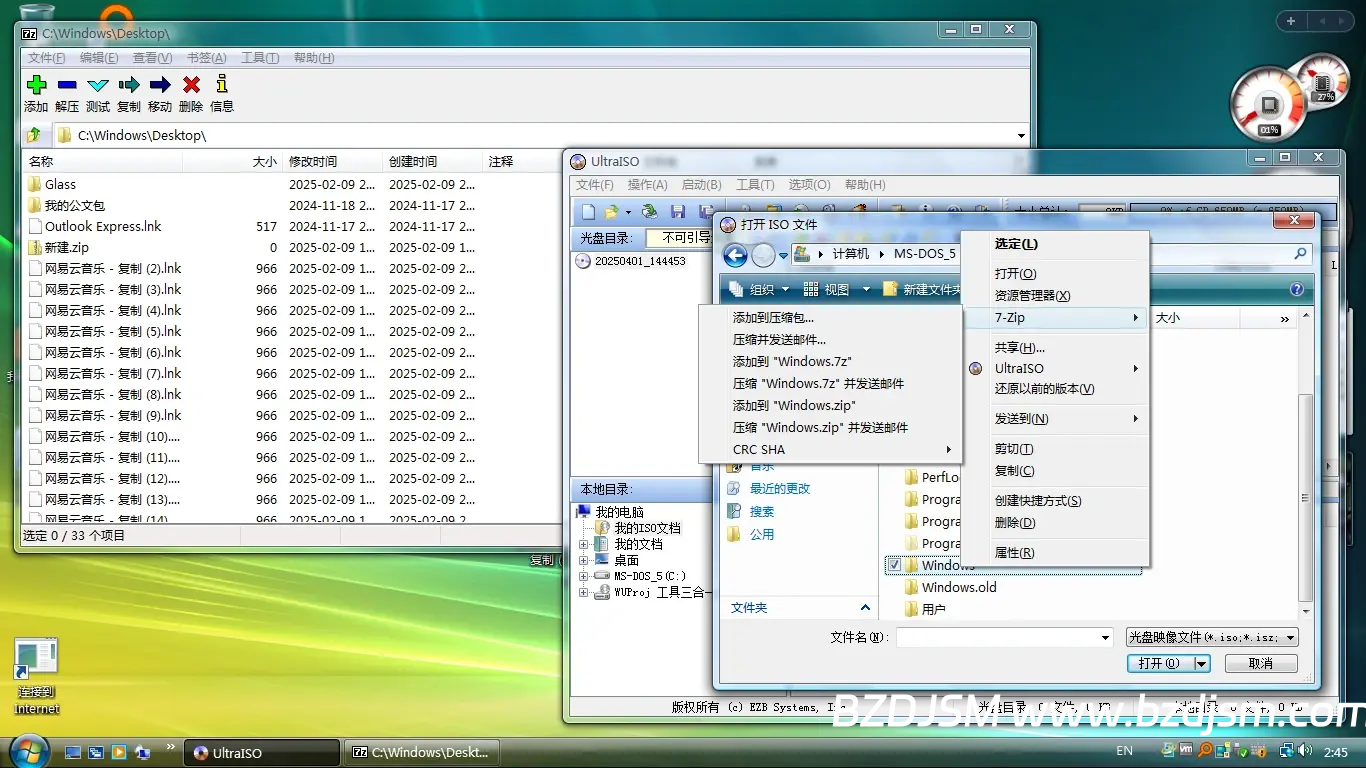
Task: Click the Back arrow in Open ISO dialog
Action: click(735, 255)
